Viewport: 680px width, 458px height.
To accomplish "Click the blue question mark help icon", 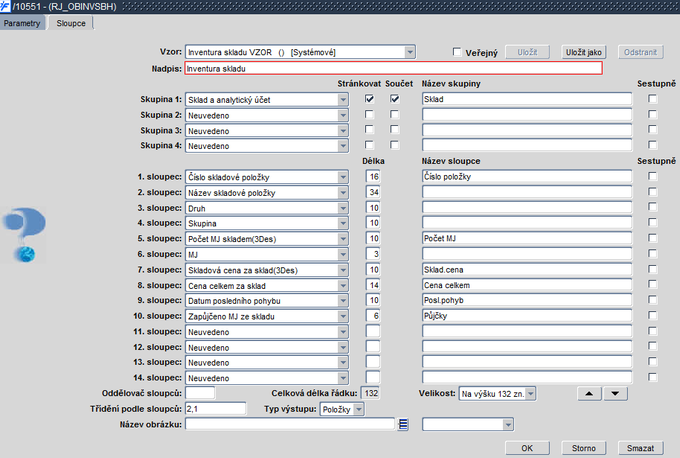I will tap(25, 223).
